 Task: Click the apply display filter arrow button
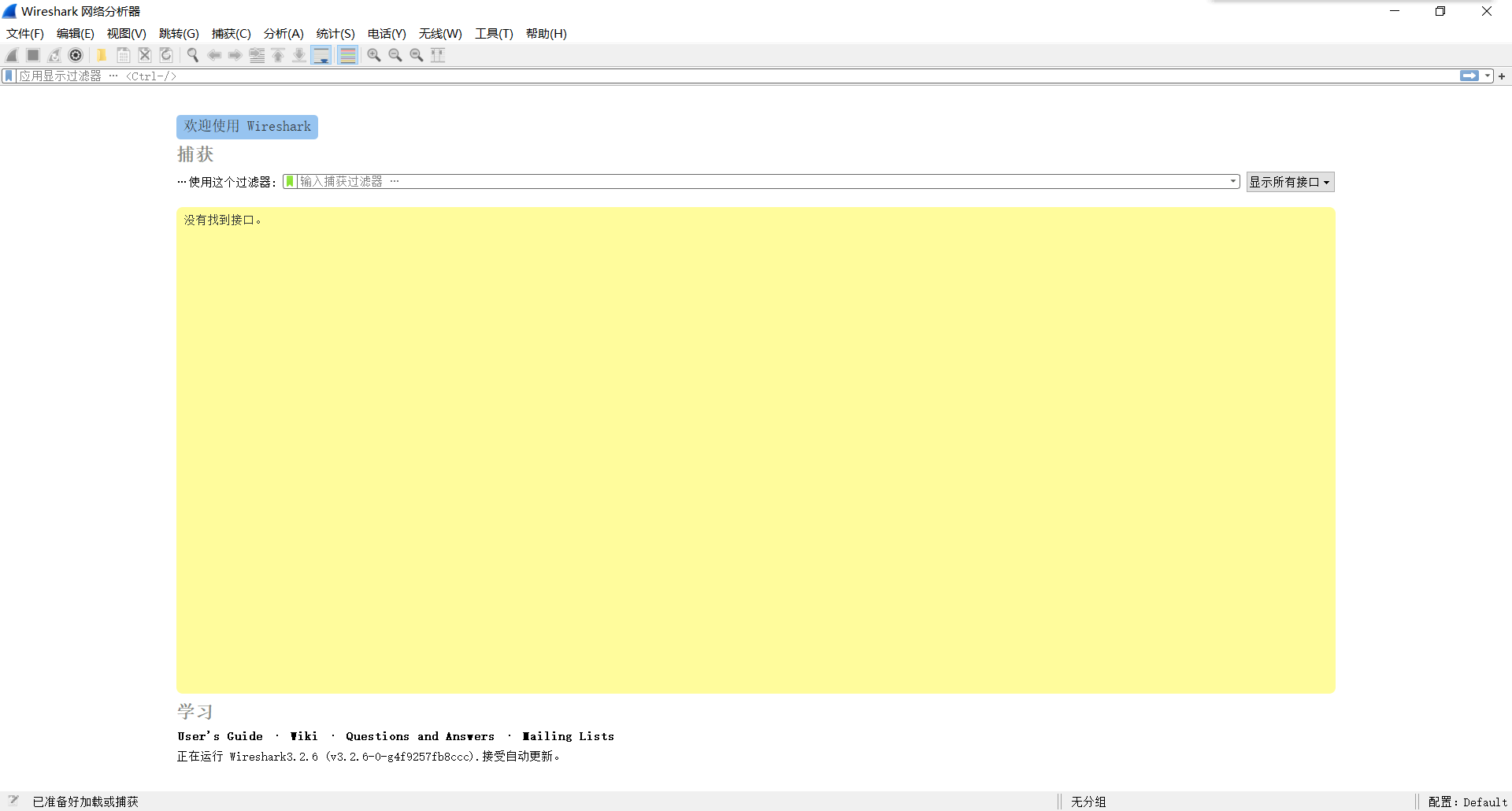(x=1469, y=76)
